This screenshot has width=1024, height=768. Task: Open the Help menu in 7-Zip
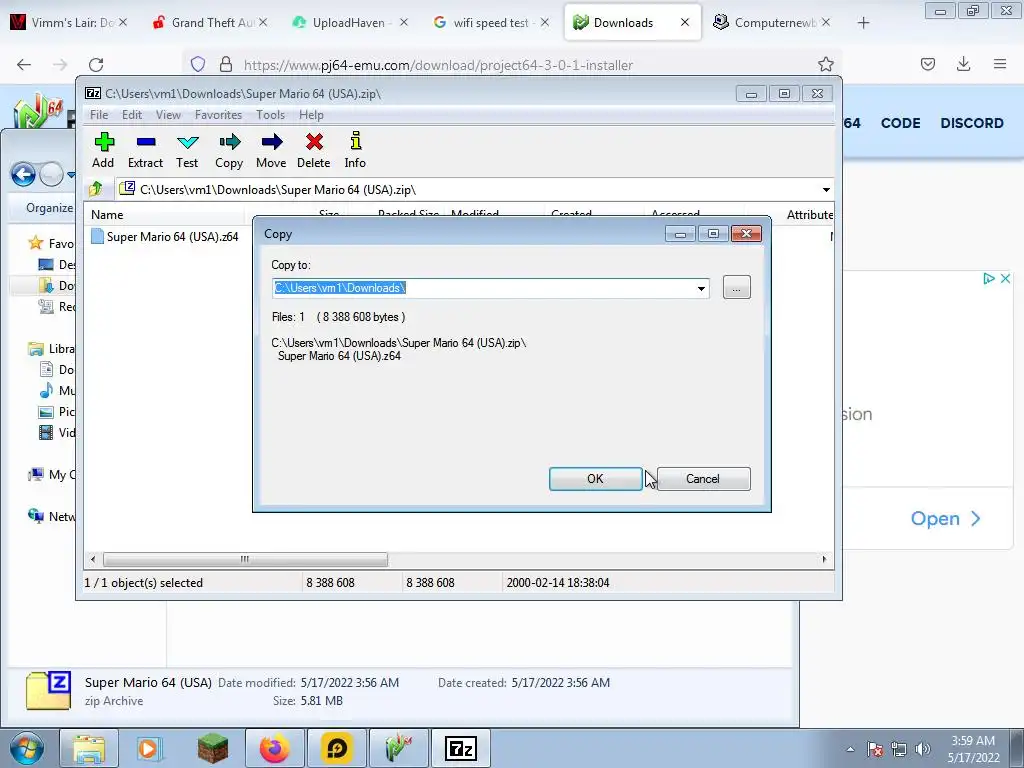click(312, 115)
